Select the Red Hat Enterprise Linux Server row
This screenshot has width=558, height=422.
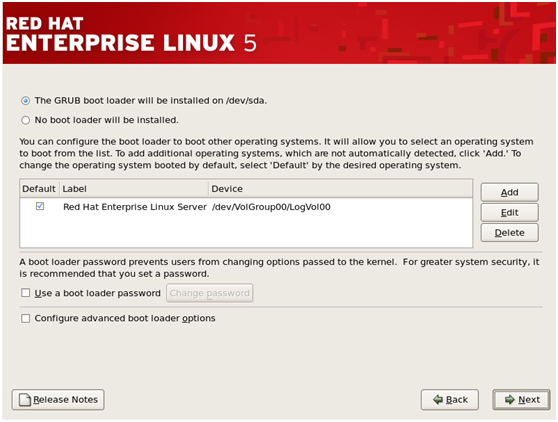pos(246,207)
